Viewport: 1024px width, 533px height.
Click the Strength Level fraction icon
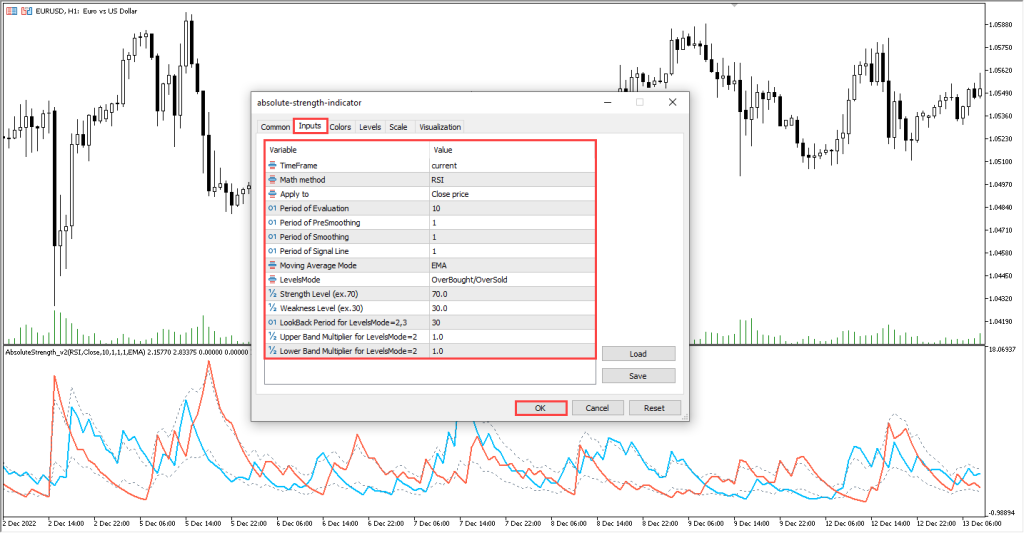pyautogui.click(x=272, y=294)
